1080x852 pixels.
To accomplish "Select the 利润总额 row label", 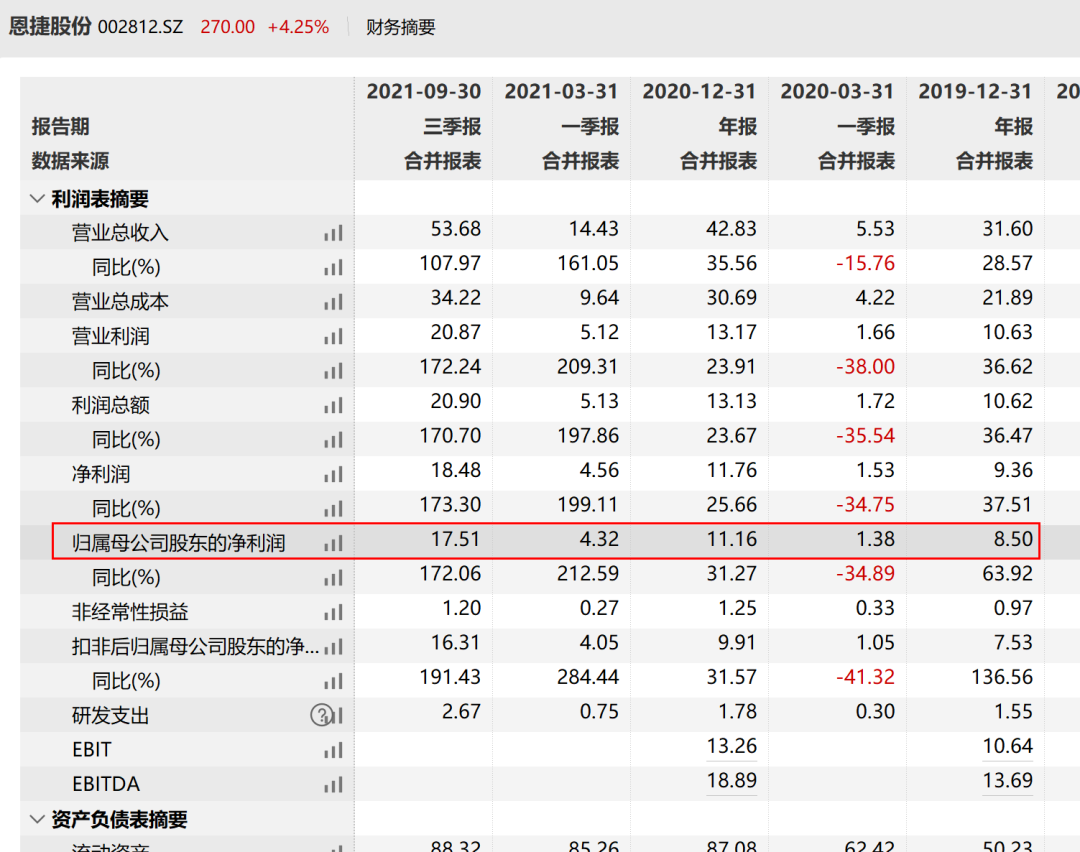I will click(110, 405).
